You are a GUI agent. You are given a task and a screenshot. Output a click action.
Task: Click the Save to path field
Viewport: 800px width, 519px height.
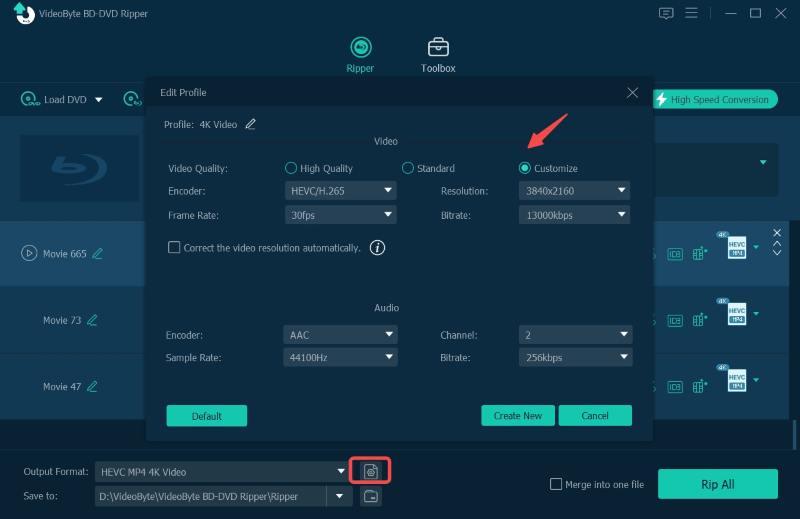pos(210,496)
